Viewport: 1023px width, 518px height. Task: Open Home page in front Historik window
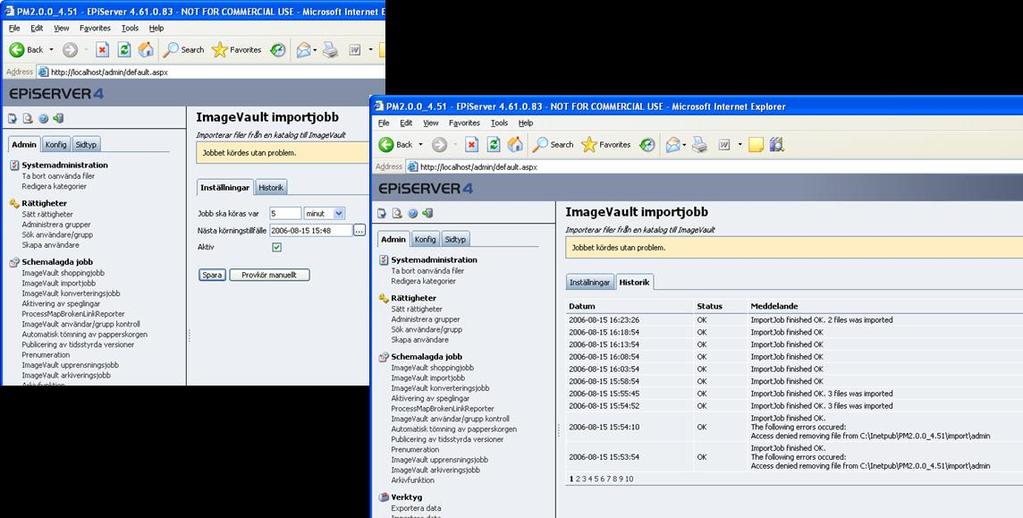pyautogui.click(x=515, y=144)
